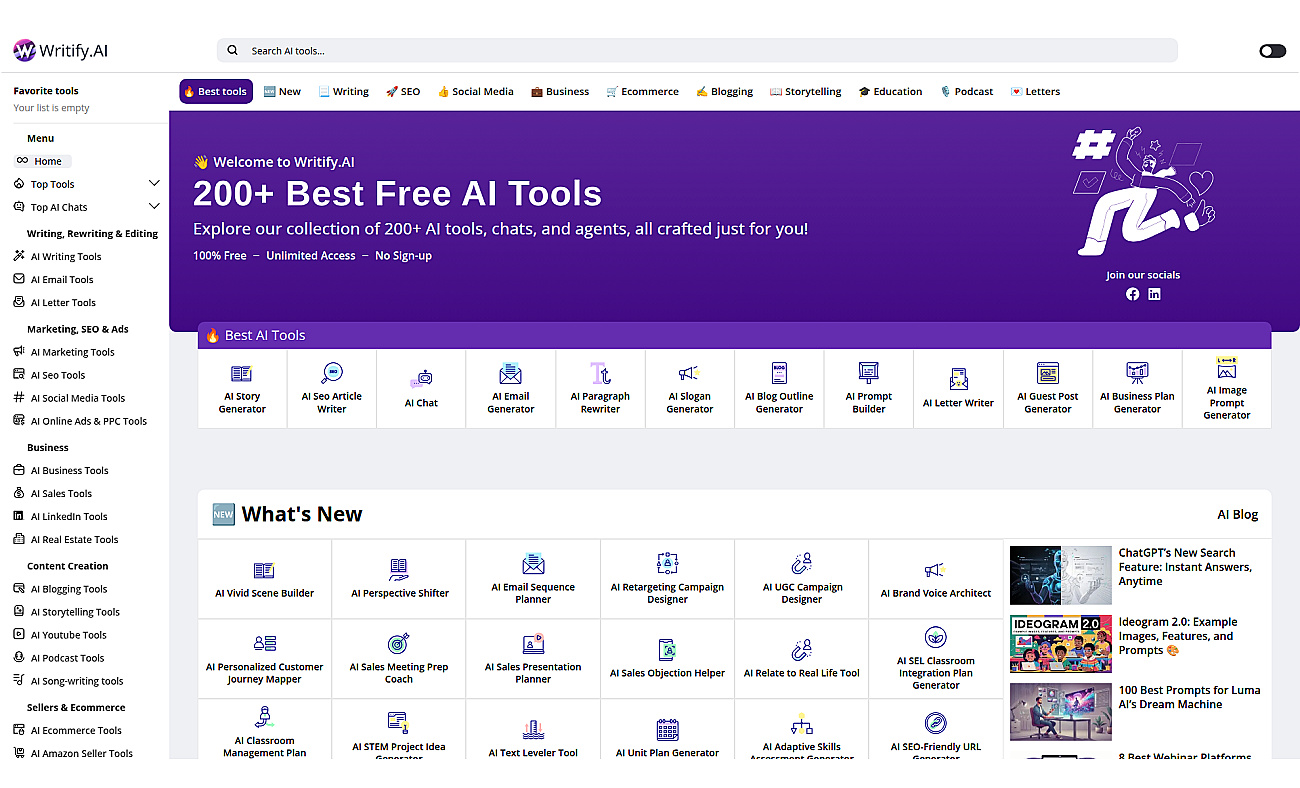Viewport: 1300px width, 788px height.
Task: Open AI Seo Tools in sidebar
Action: point(50,375)
